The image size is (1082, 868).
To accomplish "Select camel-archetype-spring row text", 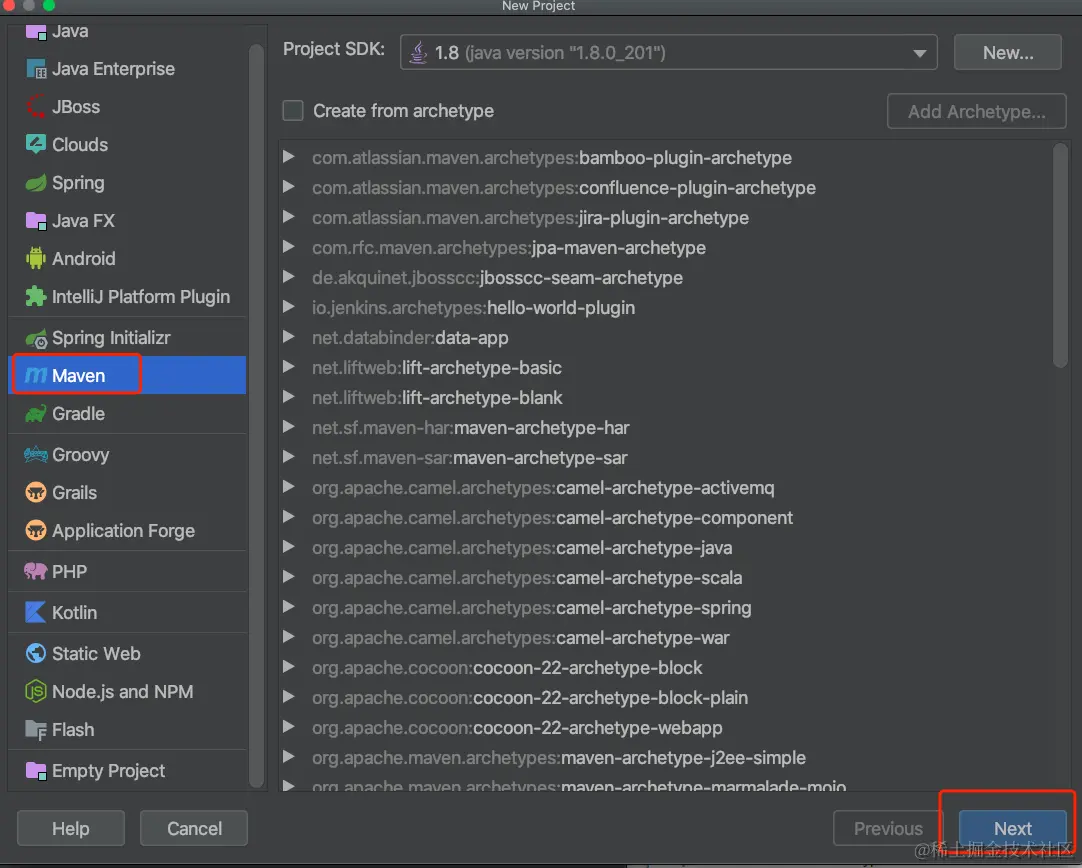I will (x=531, y=608).
